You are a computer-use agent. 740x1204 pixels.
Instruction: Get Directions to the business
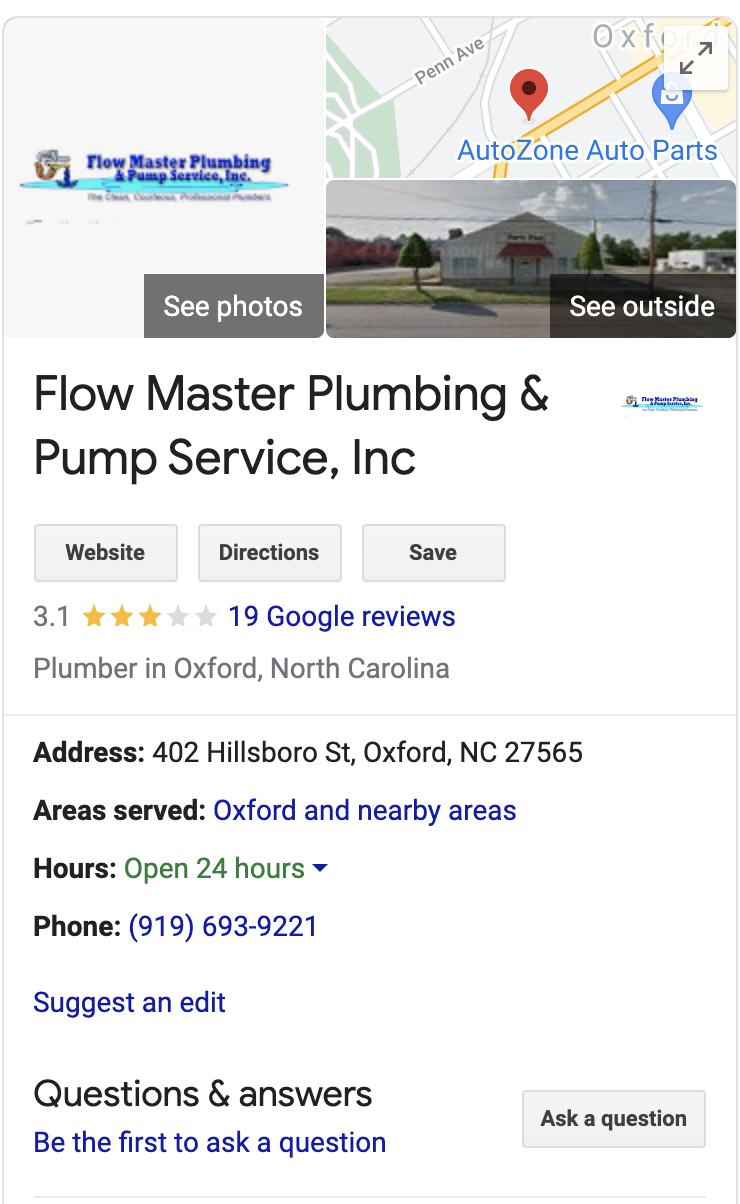point(269,553)
